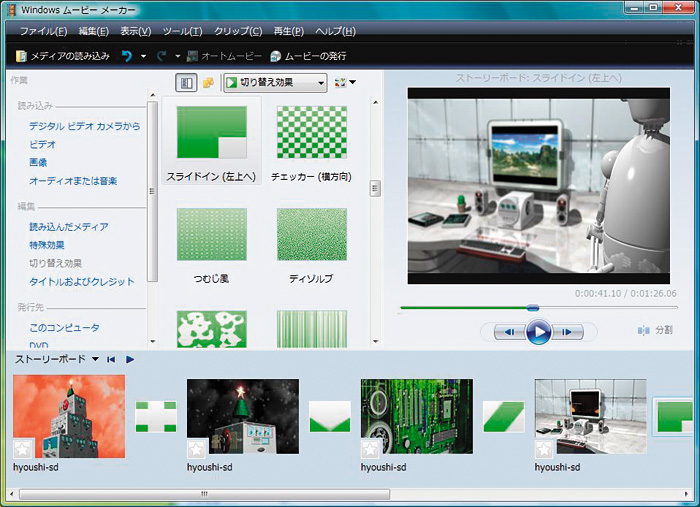The image size is (700, 507).
Task: Click the メディアの読み込み import media button
Action: (62, 56)
